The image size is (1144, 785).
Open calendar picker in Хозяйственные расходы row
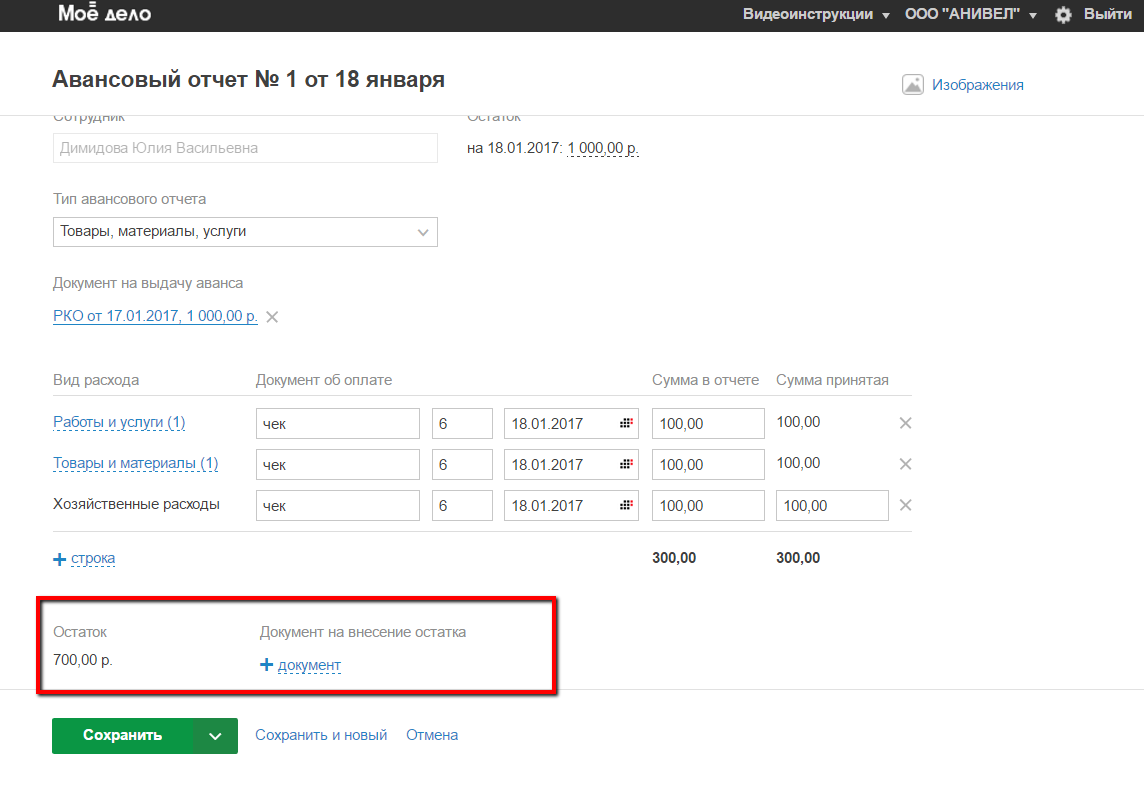[x=626, y=506]
